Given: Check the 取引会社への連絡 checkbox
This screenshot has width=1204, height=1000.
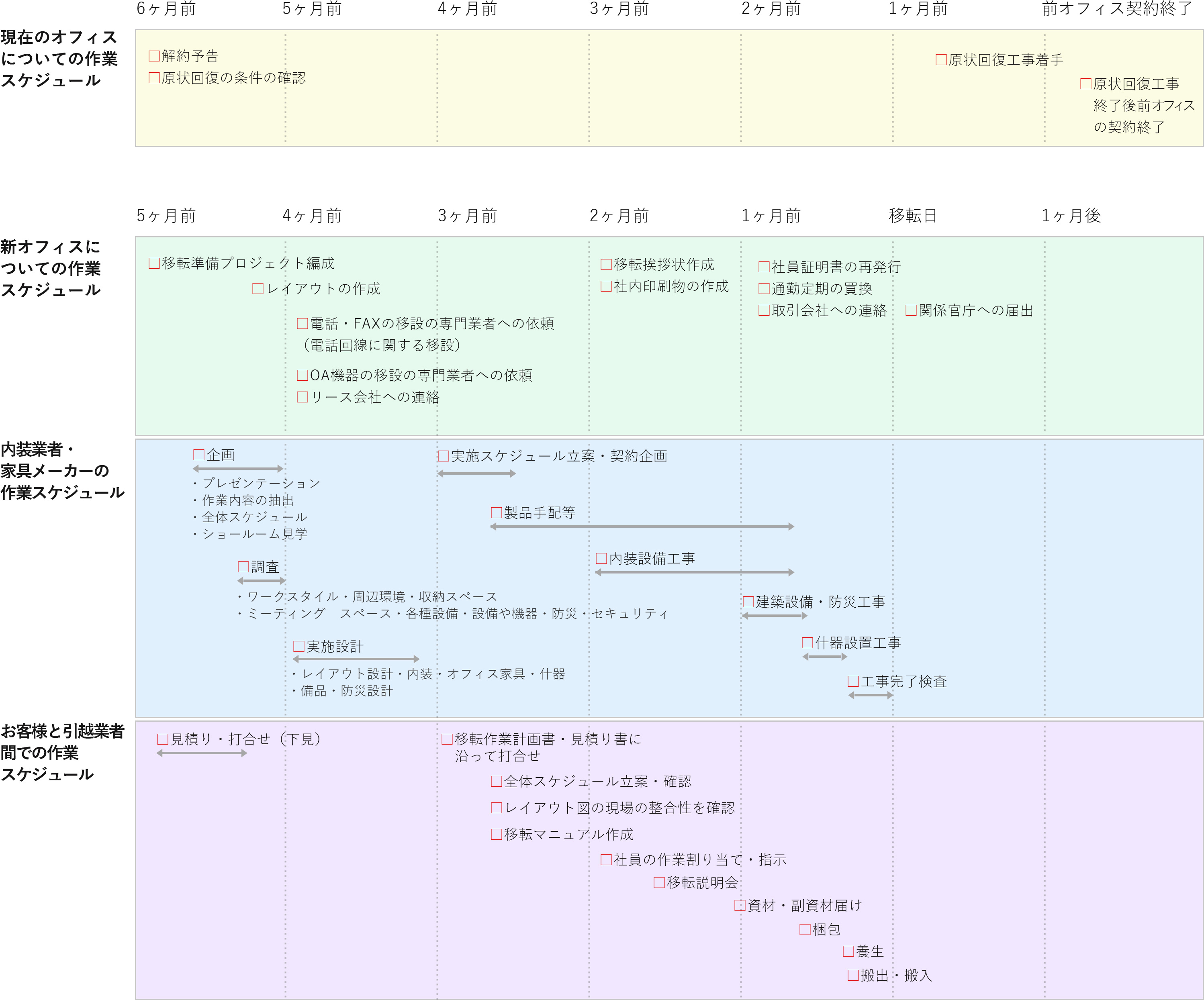Looking at the screenshot, I should tap(764, 310).
